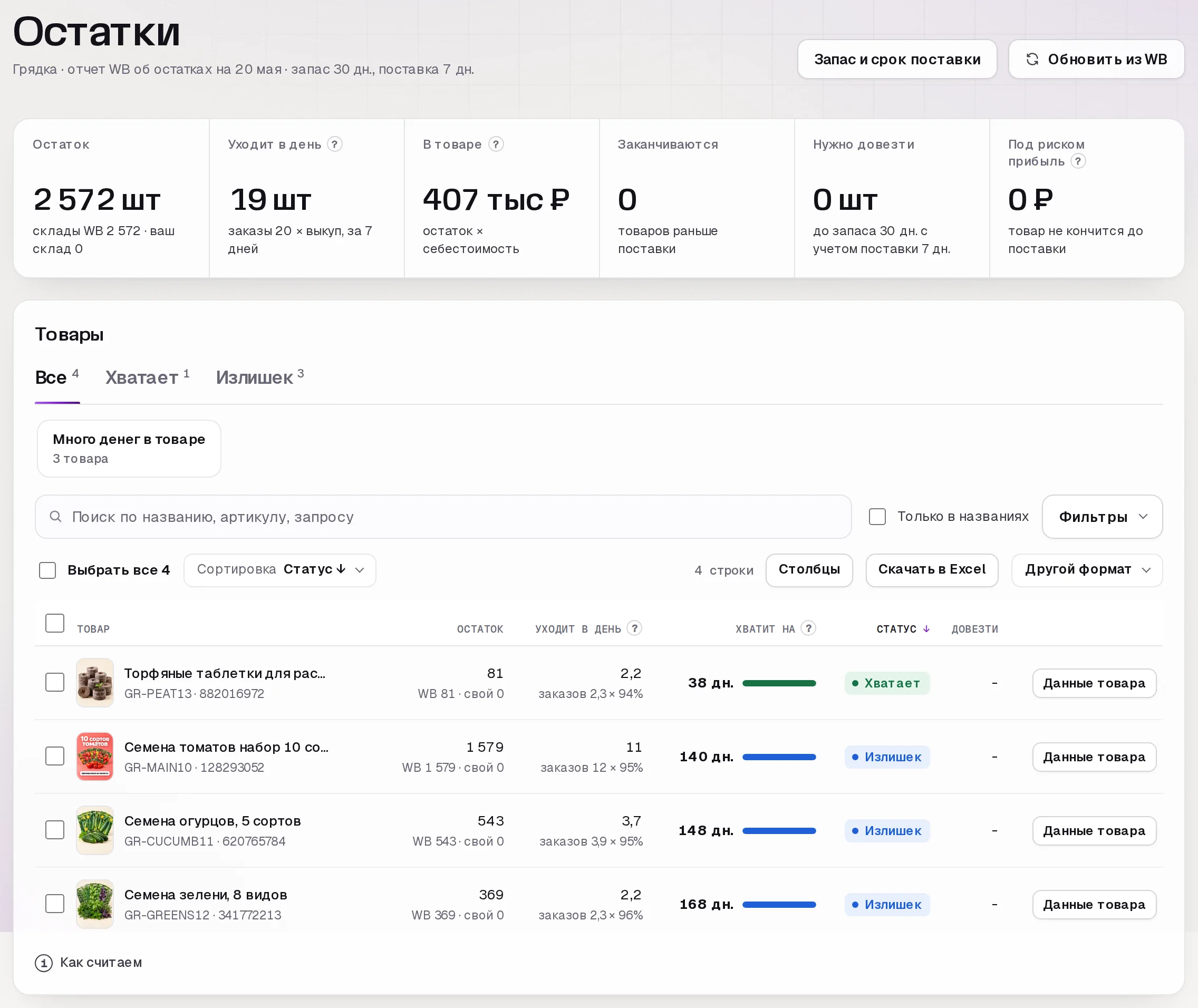The width and height of the screenshot is (1198, 1008).
Task: Open Запас и срок поставки settings
Action: 897,59
